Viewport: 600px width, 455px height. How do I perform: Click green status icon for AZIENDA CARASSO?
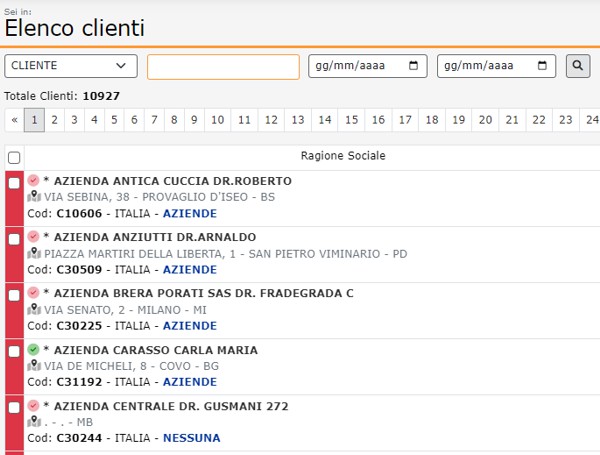[33, 350]
